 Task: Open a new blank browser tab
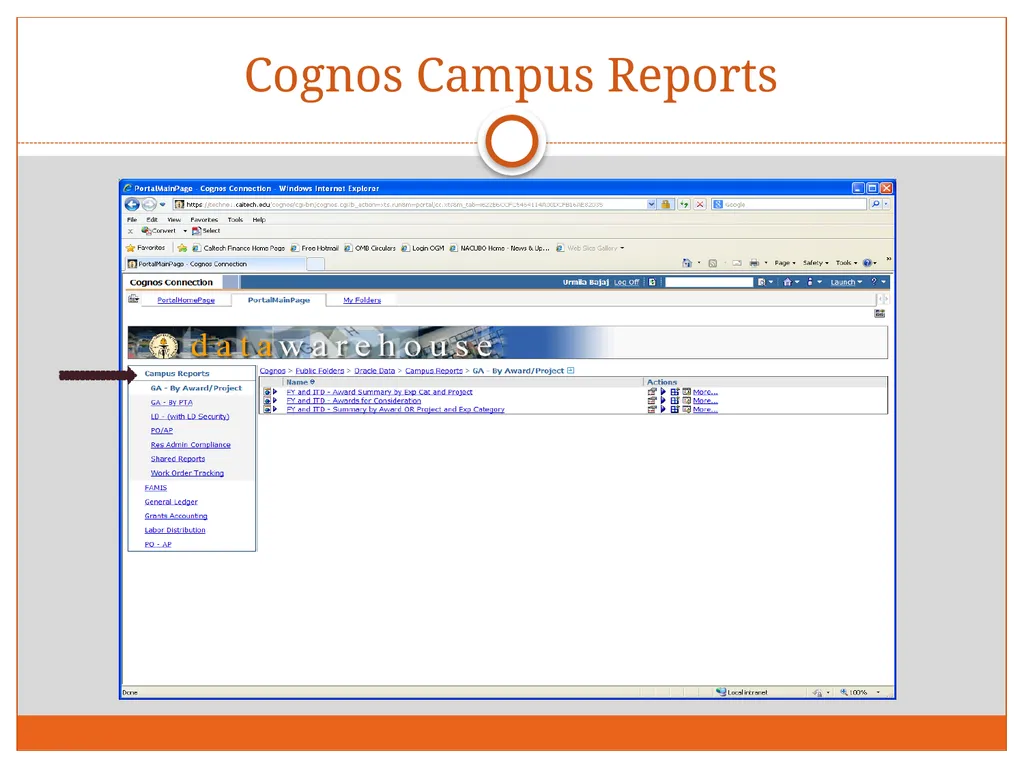coord(315,264)
